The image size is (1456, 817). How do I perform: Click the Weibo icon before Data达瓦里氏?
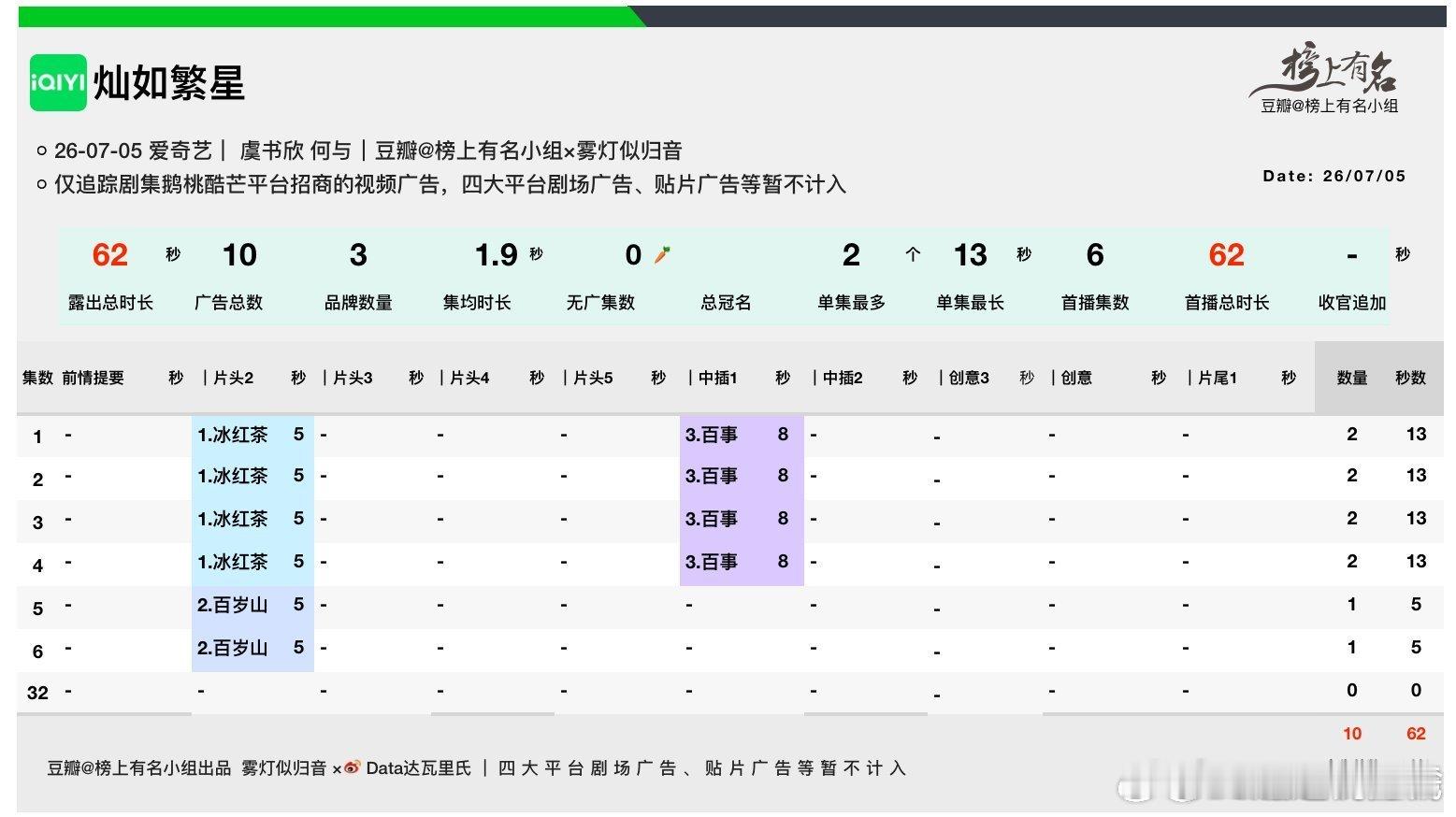(353, 768)
